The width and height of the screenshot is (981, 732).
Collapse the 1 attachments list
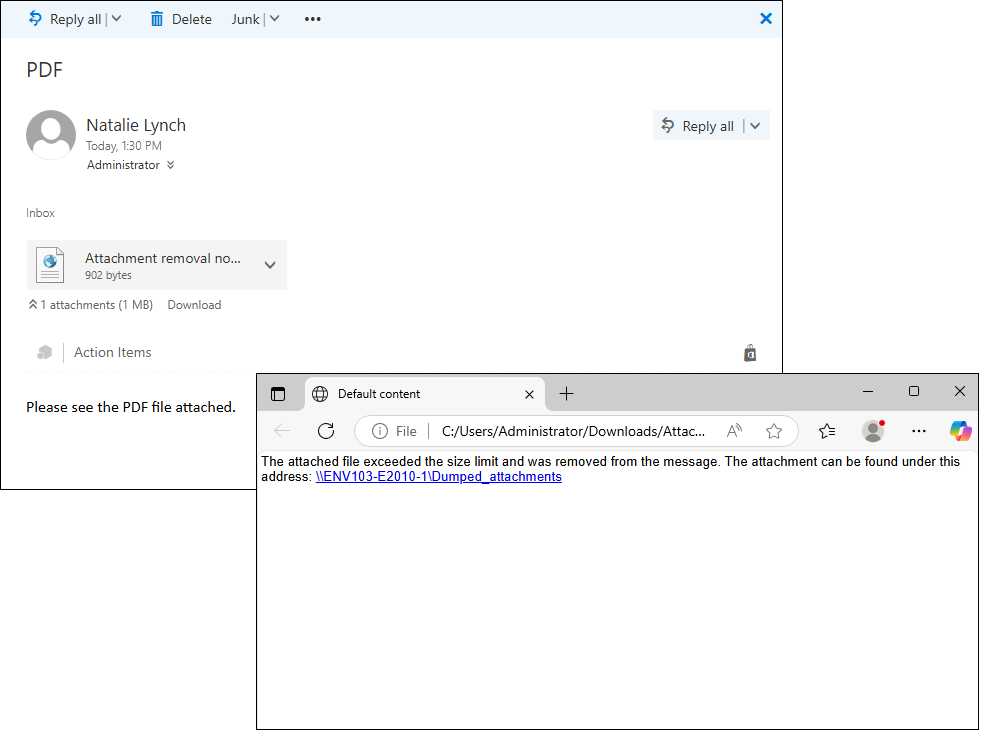coord(32,305)
